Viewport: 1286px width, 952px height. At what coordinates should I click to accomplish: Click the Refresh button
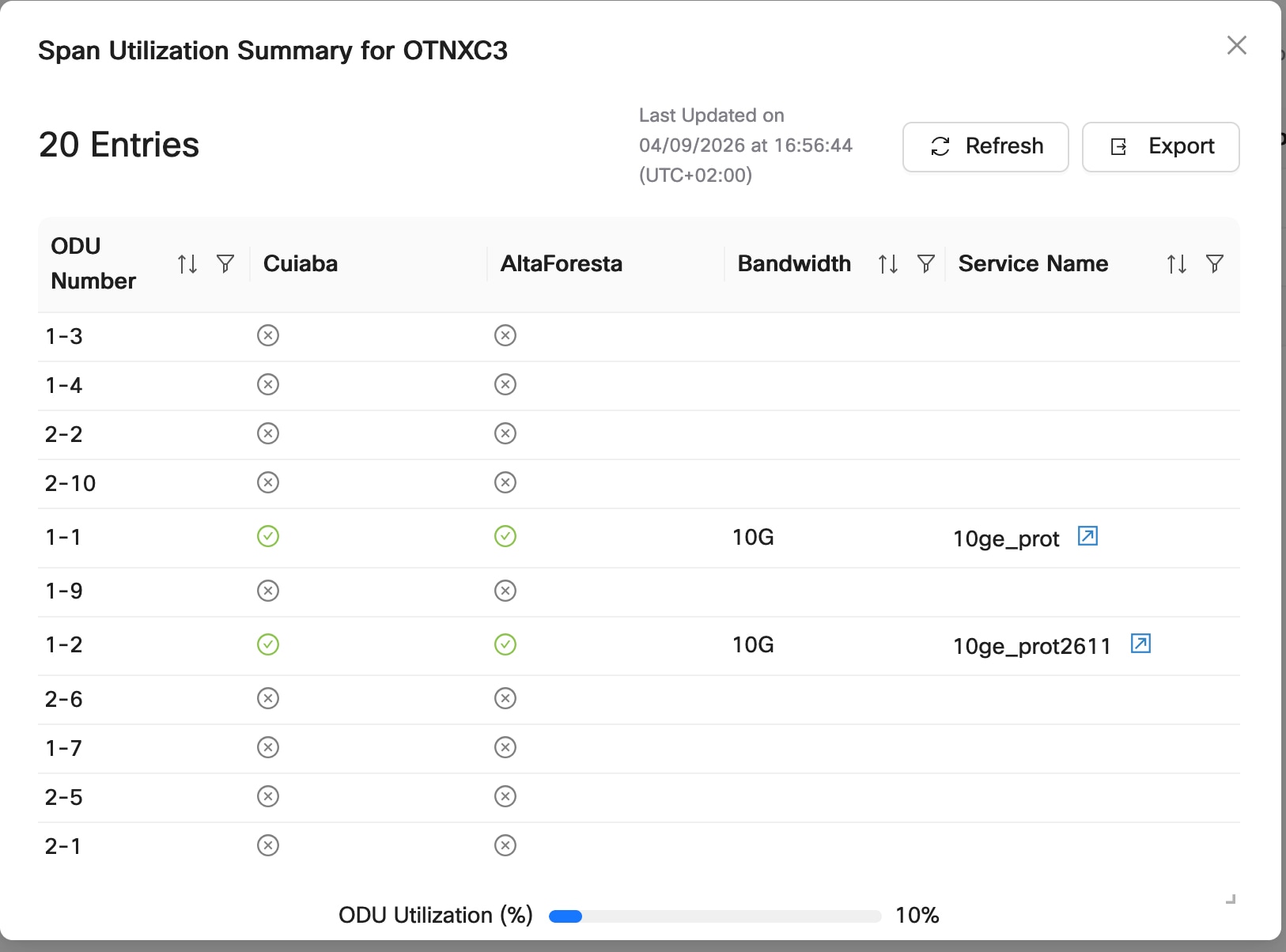985,146
